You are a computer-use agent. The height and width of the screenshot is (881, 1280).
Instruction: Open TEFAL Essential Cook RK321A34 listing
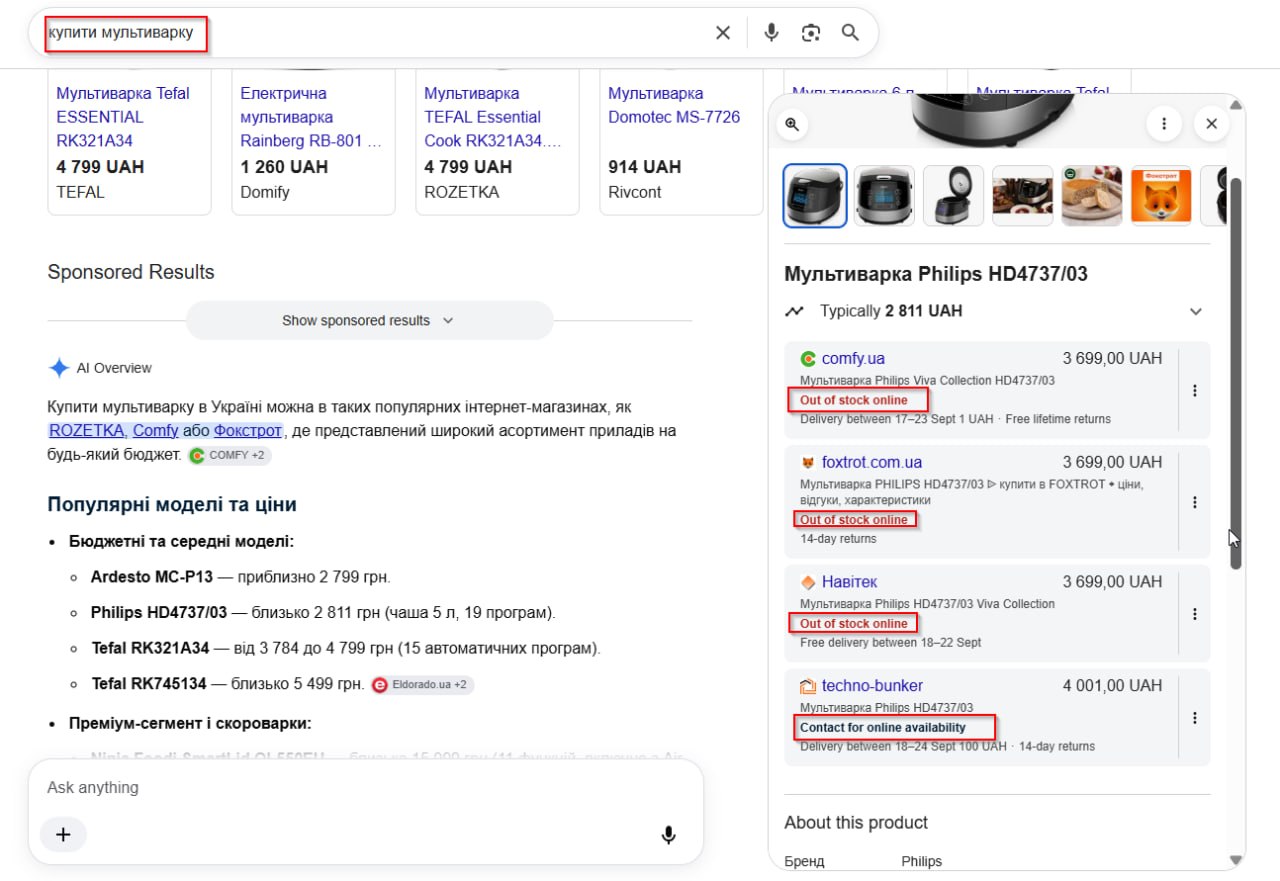click(493, 117)
